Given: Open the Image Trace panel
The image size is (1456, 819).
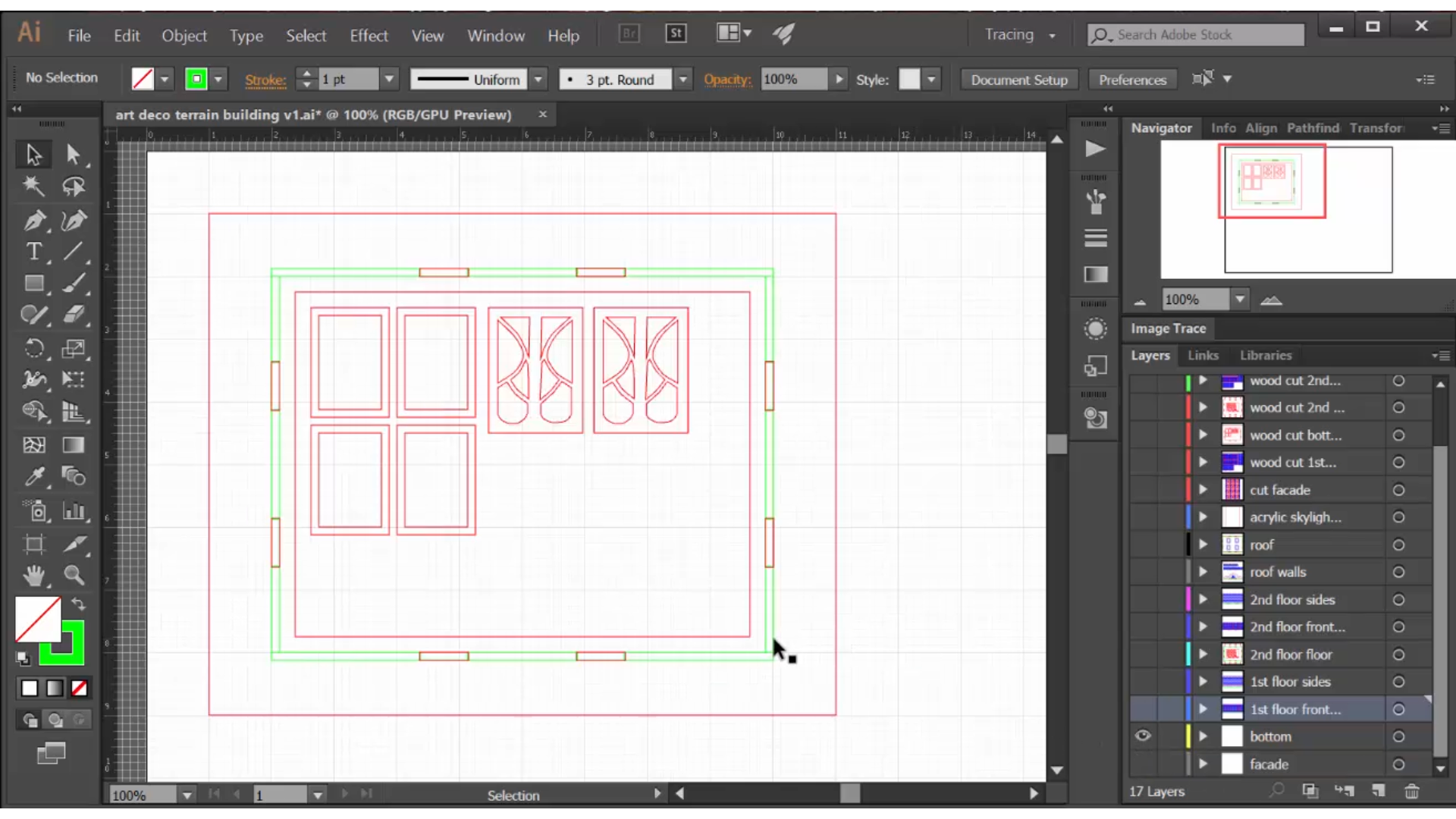Looking at the screenshot, I should (x=1169, y=328).
